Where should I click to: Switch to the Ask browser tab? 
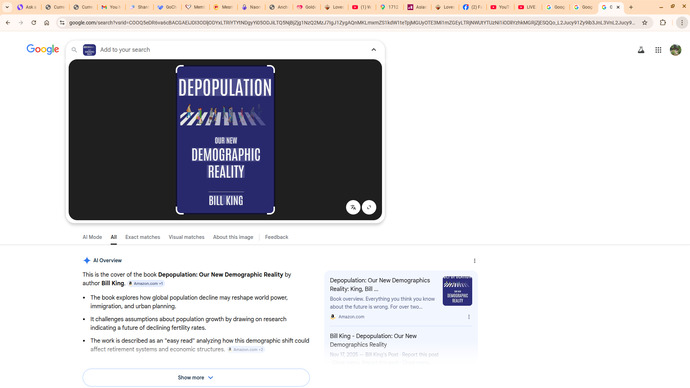pos(27,7)
